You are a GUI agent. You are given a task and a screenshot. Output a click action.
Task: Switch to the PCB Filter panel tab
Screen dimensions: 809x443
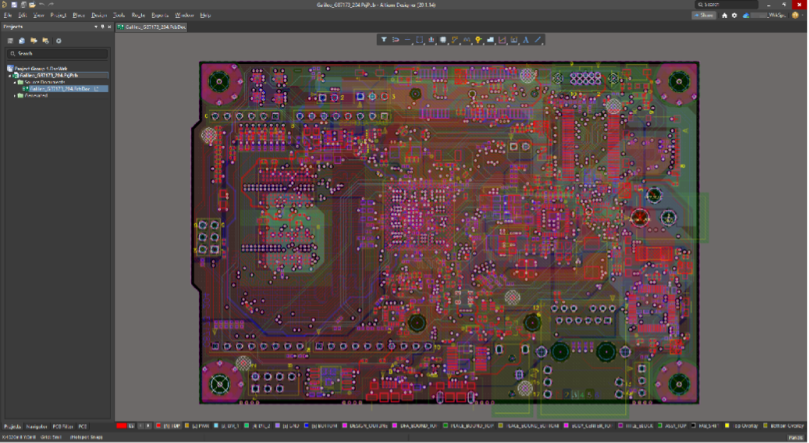pyautogui.click(x=63, y=426)
